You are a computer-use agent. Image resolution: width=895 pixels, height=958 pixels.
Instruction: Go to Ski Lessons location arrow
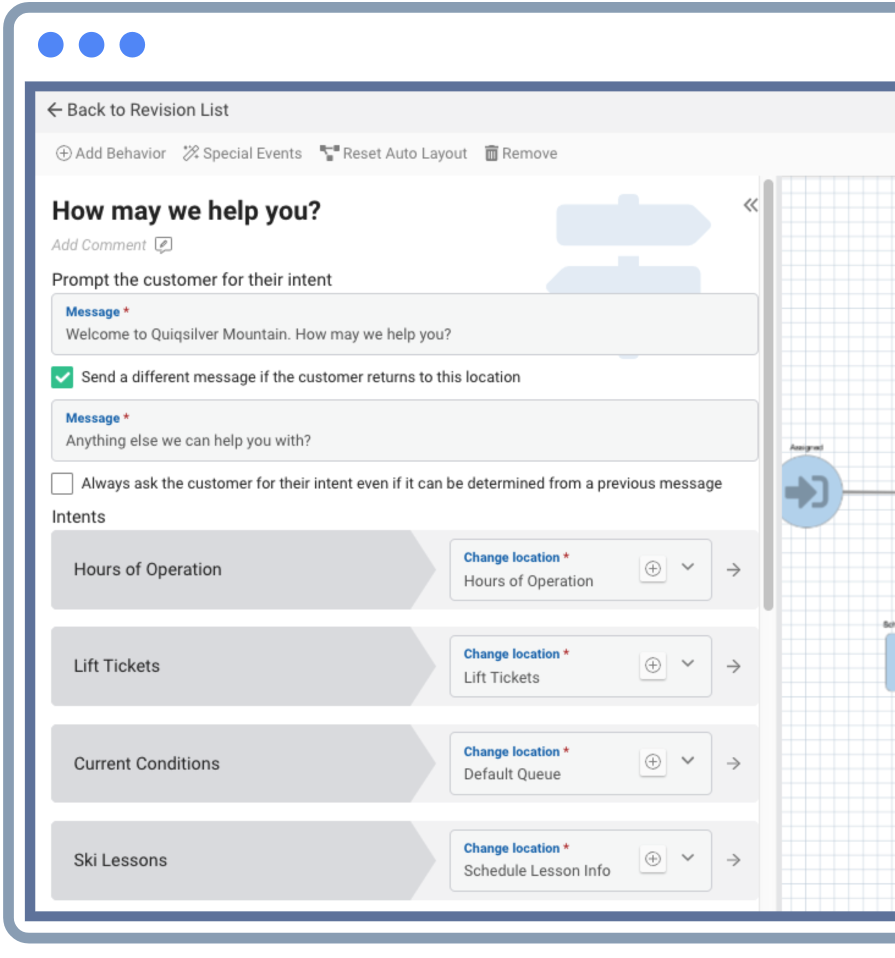pos(734,859)
